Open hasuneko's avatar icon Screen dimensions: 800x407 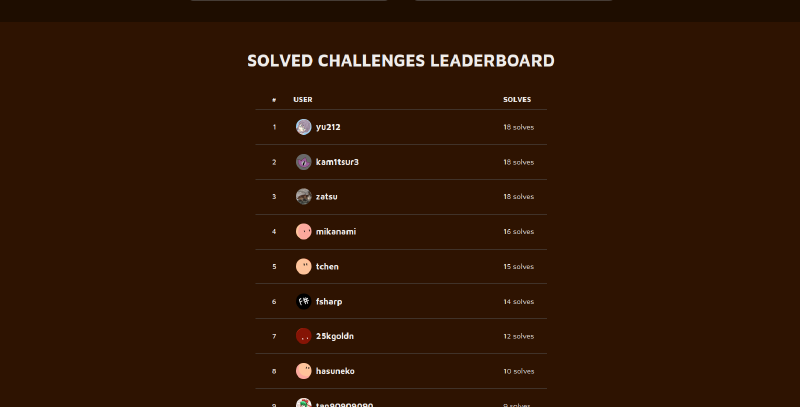[x=303, y=371]
